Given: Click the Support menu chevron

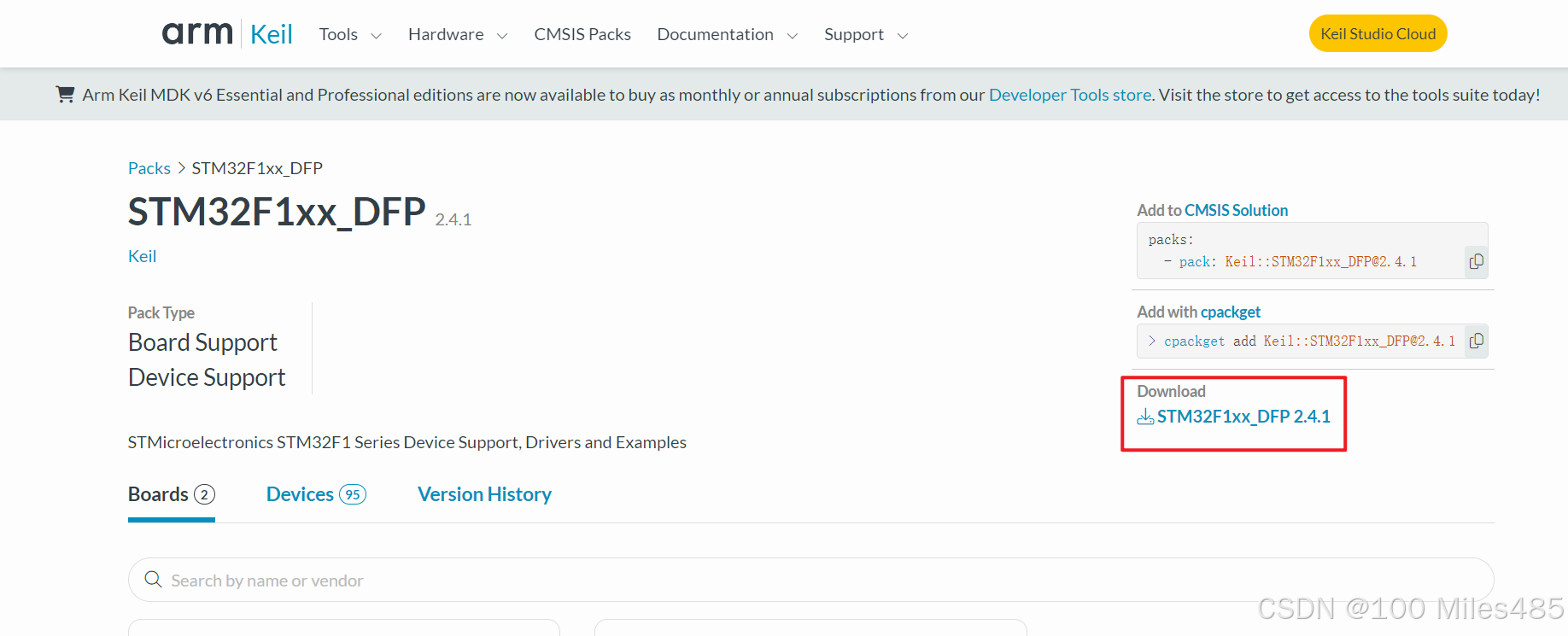Looking at the screenshot, I should coord(902,36).
